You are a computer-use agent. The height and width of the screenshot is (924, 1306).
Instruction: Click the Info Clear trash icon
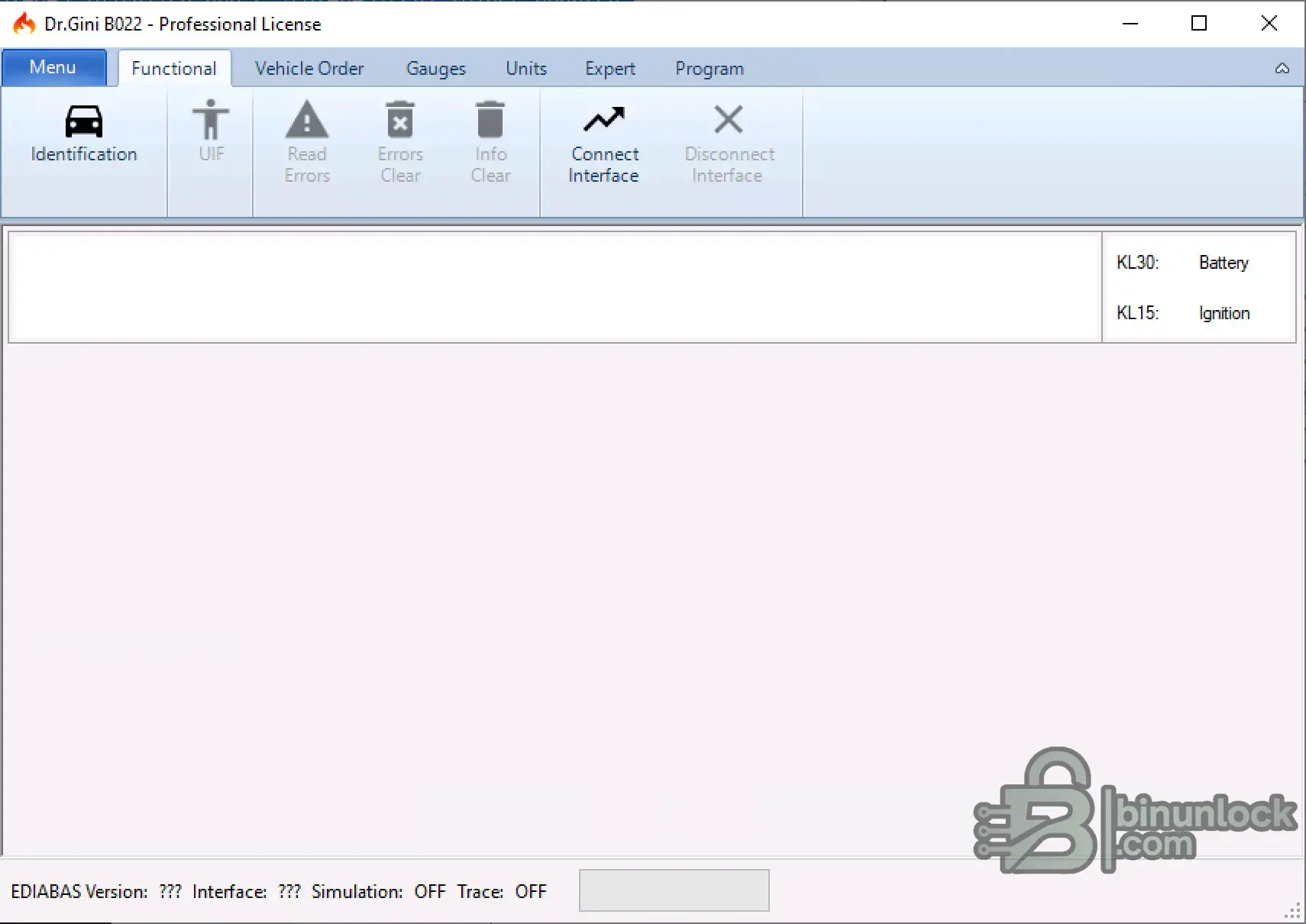coord(490,120)
